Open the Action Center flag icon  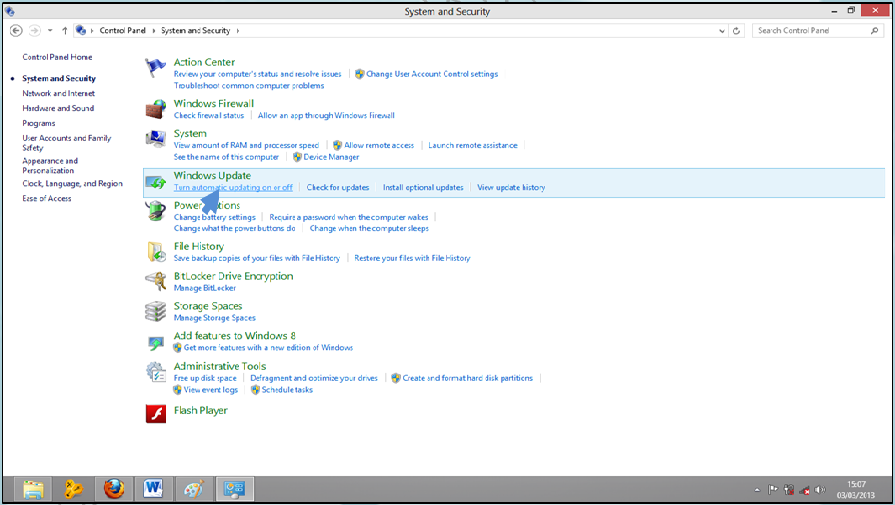[x=155, y=67]
